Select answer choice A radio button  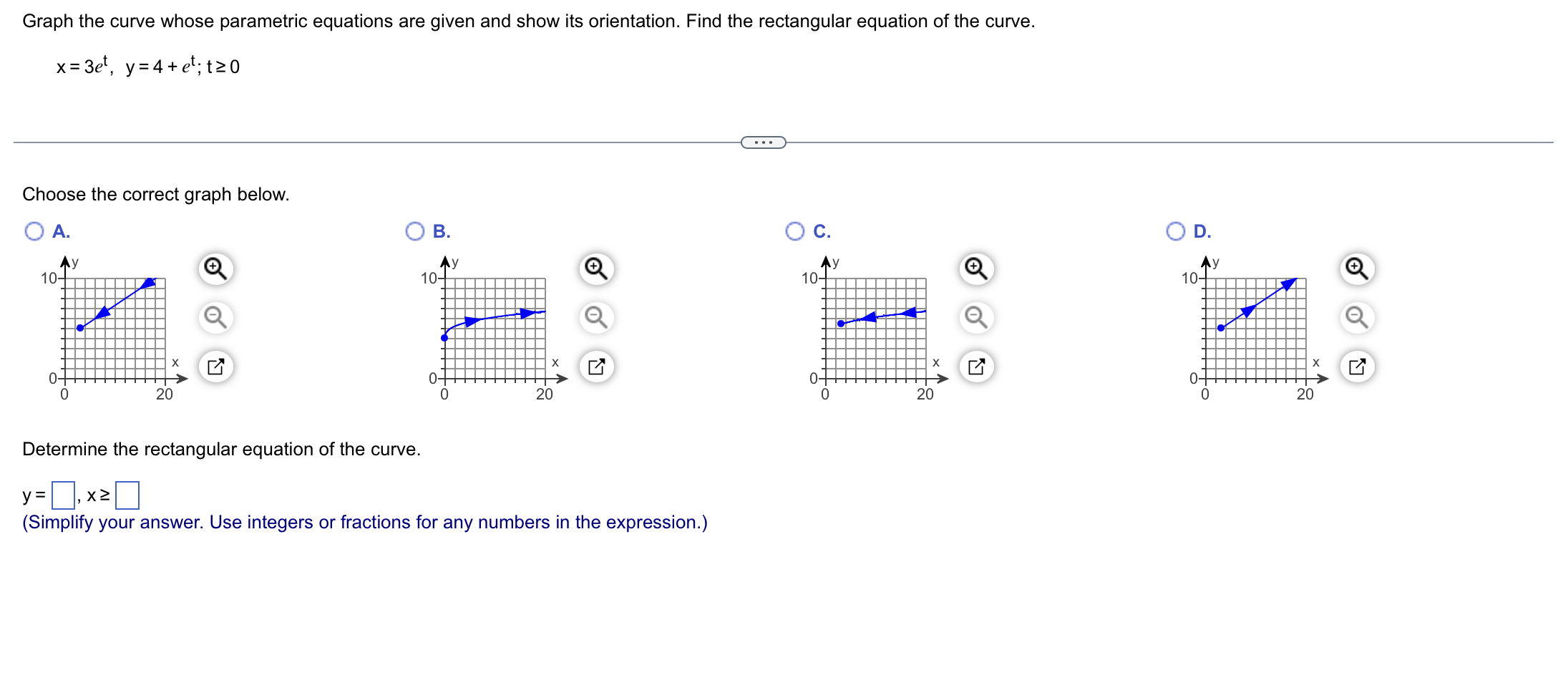(x=34, y=231)
